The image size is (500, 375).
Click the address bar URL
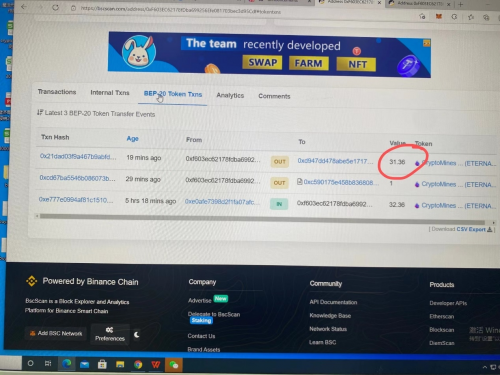180,10
